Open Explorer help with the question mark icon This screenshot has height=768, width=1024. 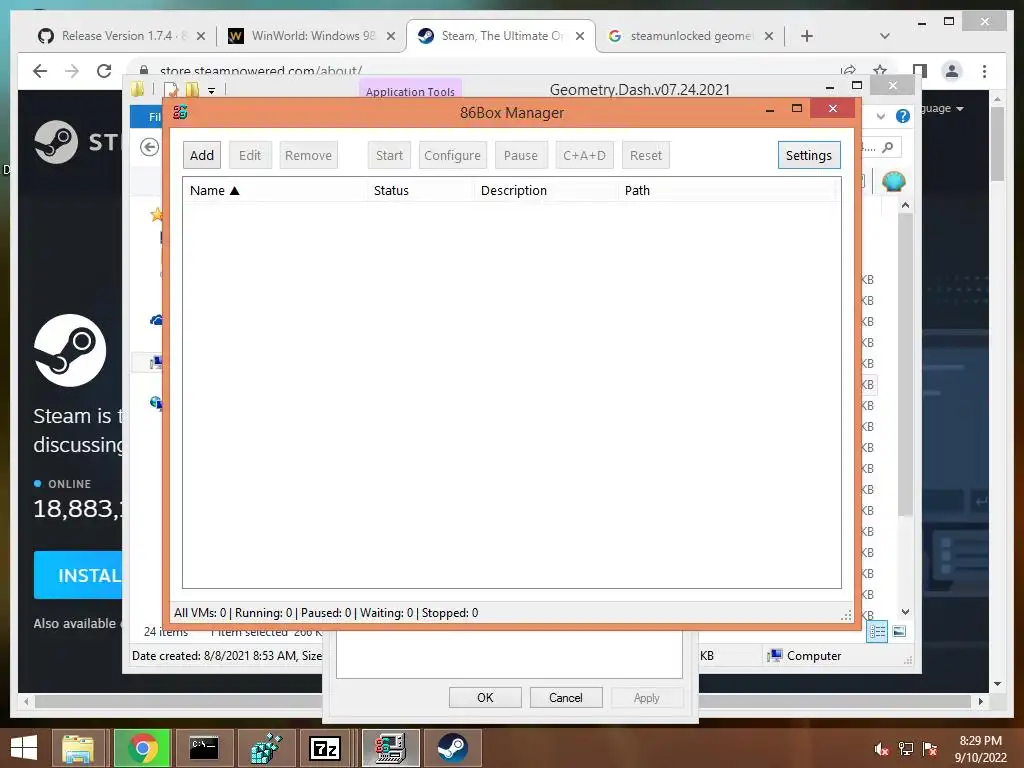[x=903, y=116]
